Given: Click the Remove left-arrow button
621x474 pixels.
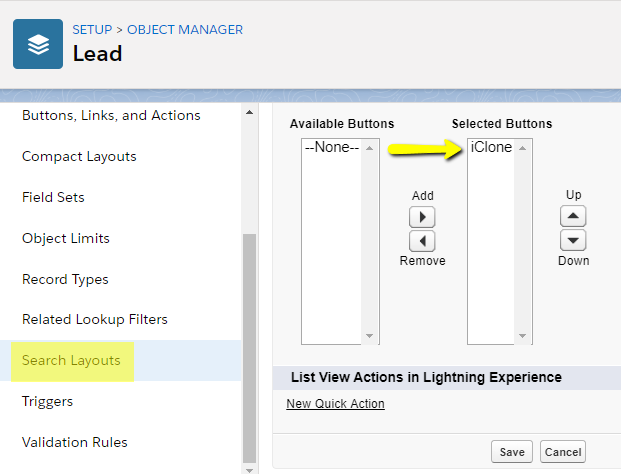Looking at the screenshot, I should (x=422, y=241).
